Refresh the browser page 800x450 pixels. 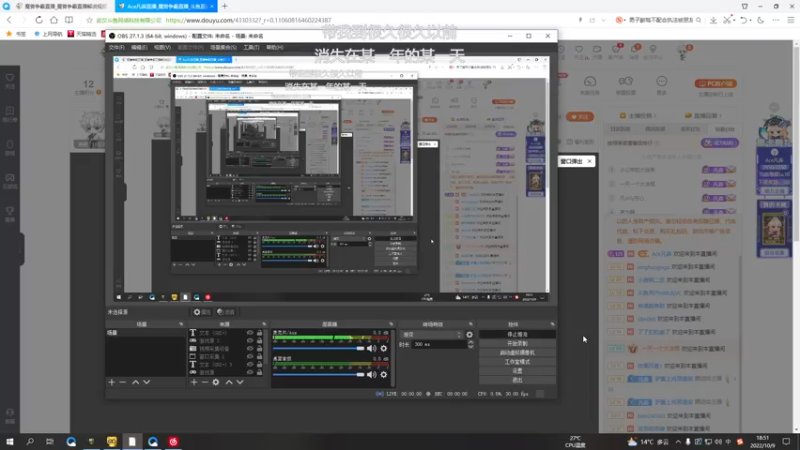point(39,20)
